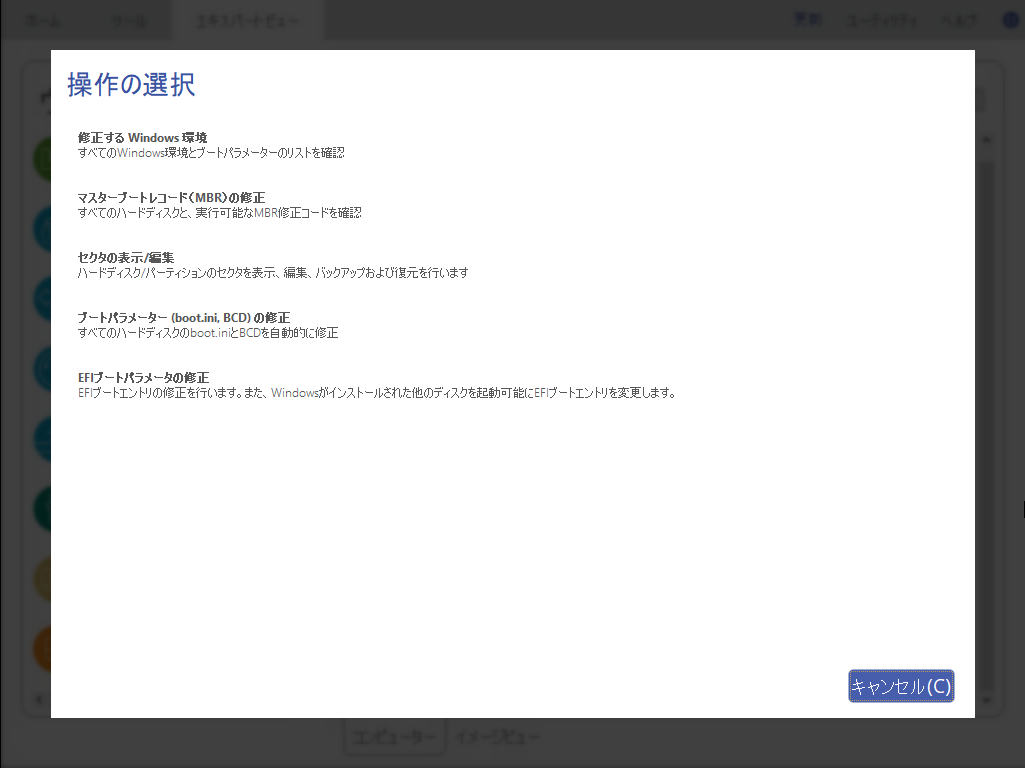Open the ユーティリティ menu

click(x=882, y=20)
